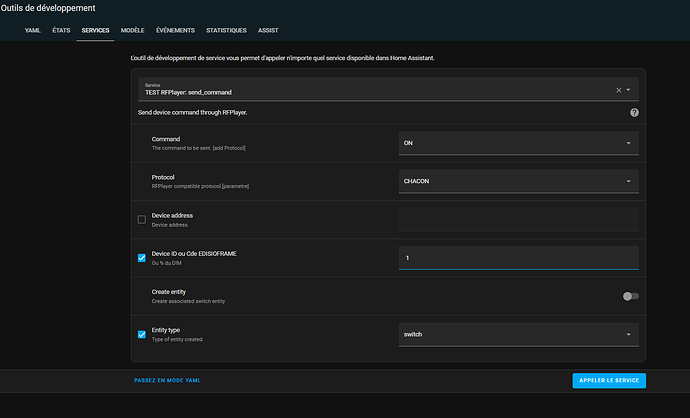This screenshot has height=418, width=690.
Task: Toggle the Create entity switch
Action: point(631,296)
